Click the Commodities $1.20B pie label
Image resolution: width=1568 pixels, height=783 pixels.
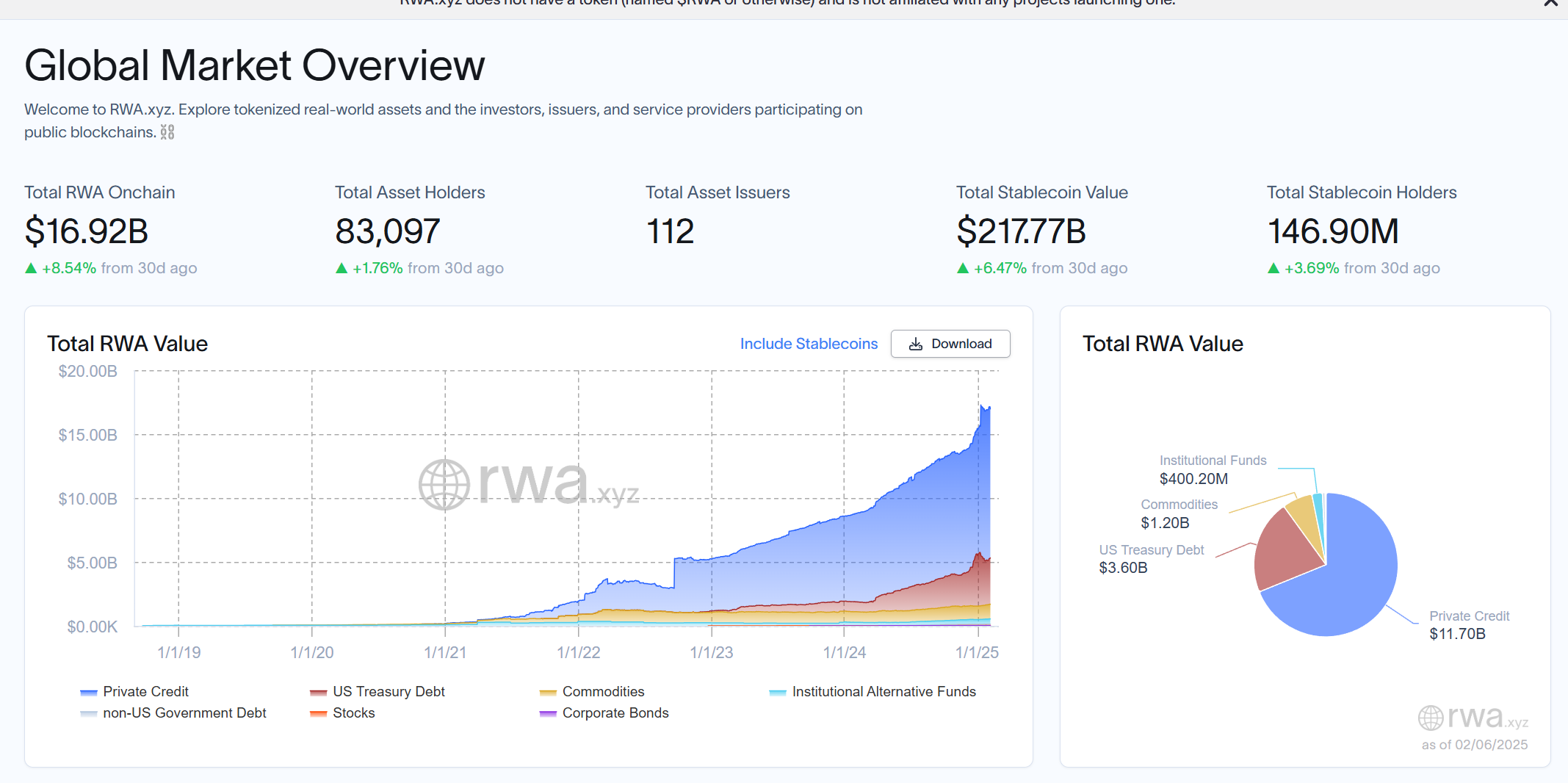(1179, 513)
